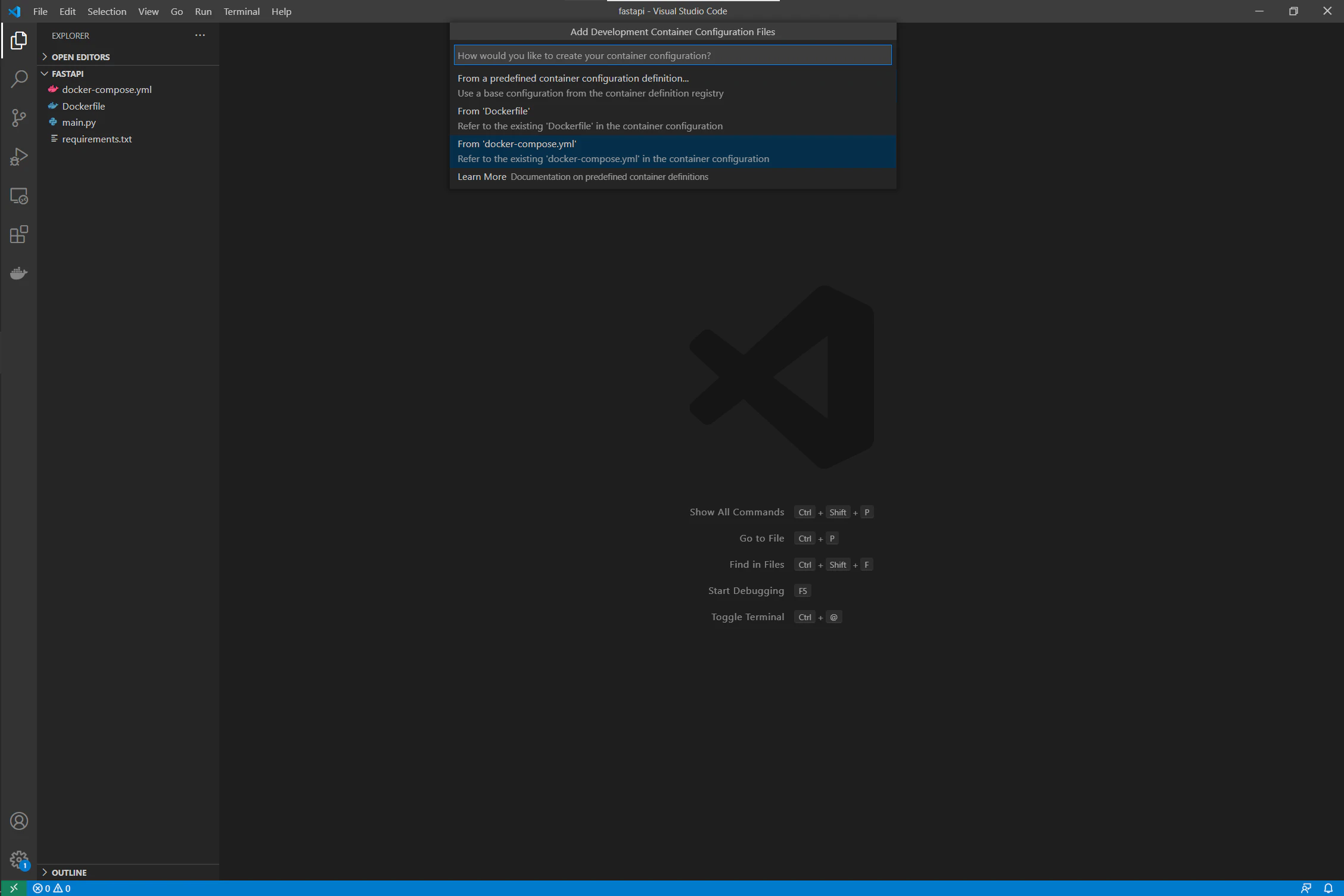
Task: Open the Manage gear menu
Action: 19,859
